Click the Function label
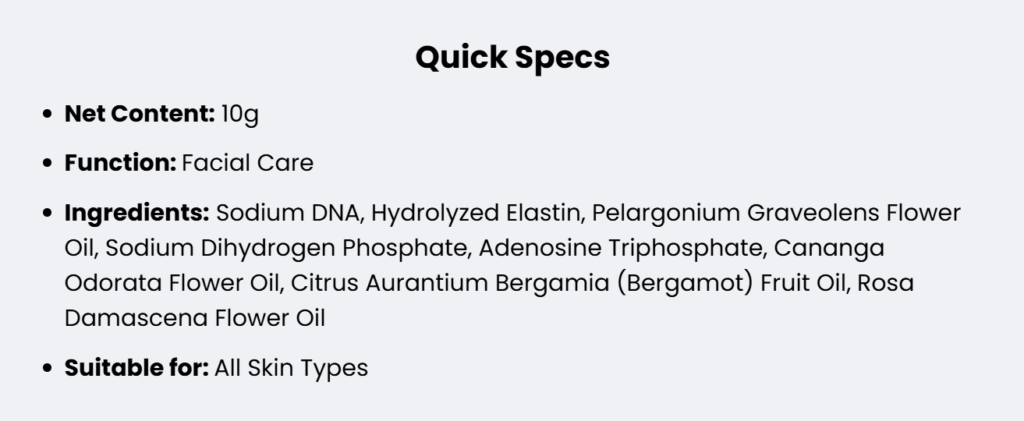This screenshot has height=421, width=1024. click(x=120, y=163)
